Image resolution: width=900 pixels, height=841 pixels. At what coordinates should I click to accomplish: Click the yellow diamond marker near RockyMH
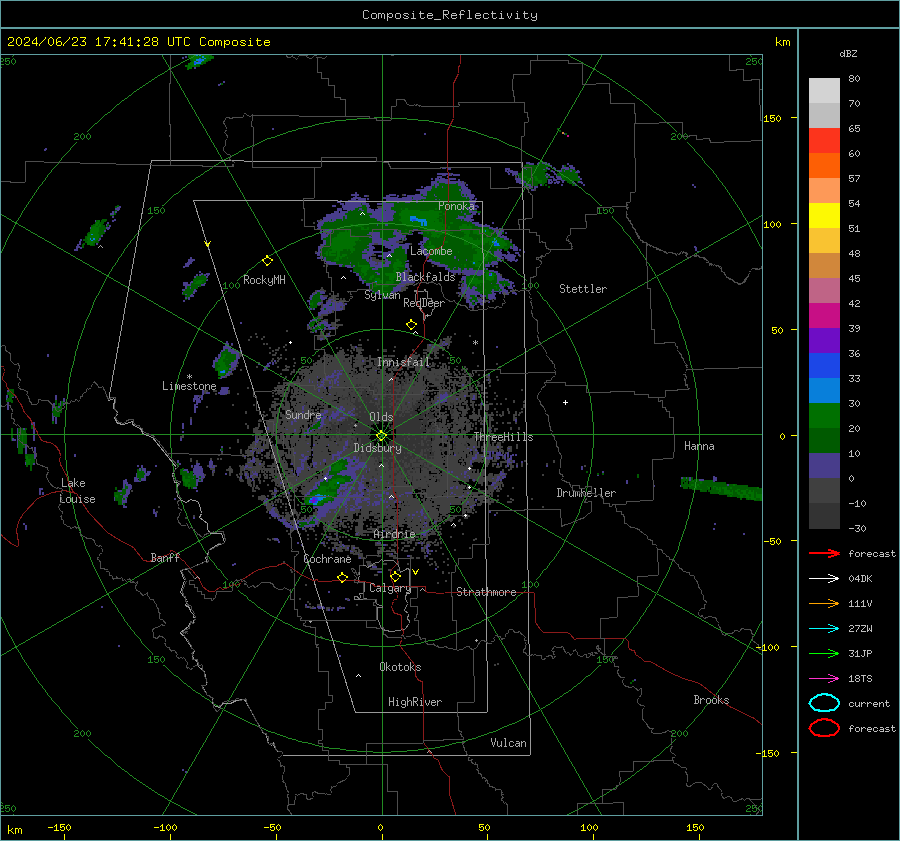coord(267,261)
